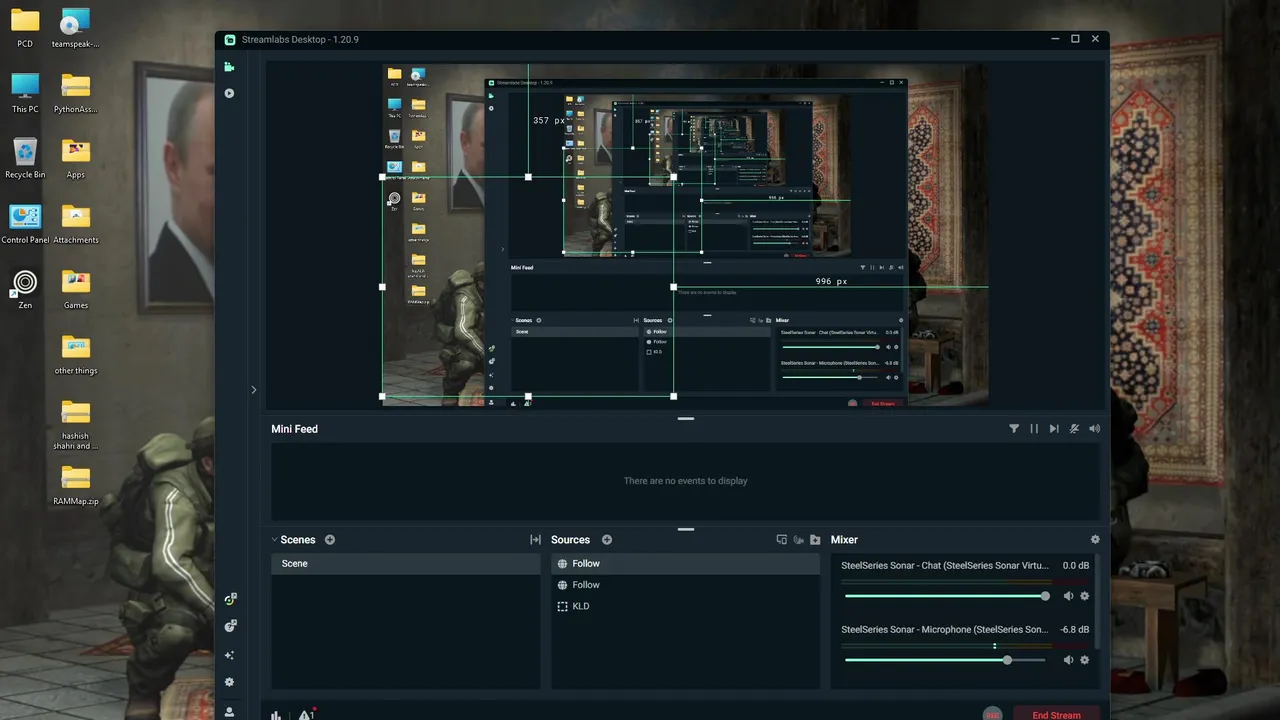Open the Editor tab in the sidebar
The height and width of the screenshot is (720, 1280).
[229, 67]
